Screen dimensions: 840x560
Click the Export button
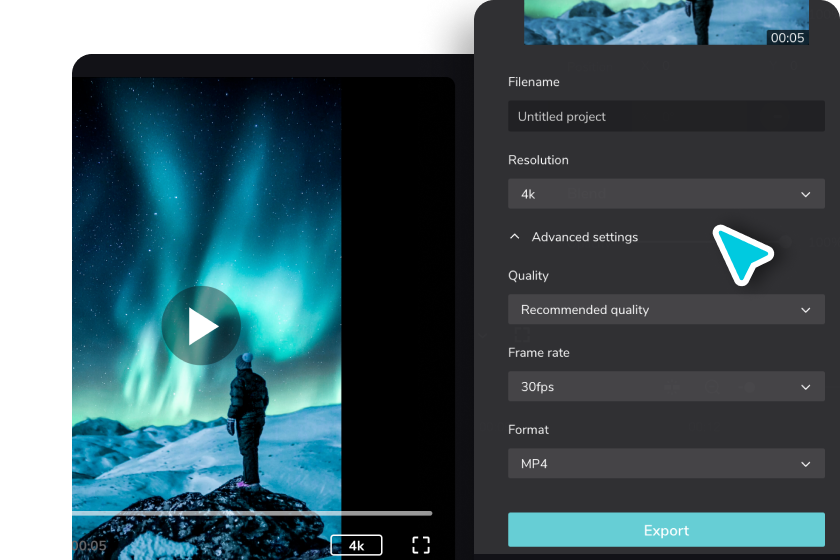(x=666, y=530)
